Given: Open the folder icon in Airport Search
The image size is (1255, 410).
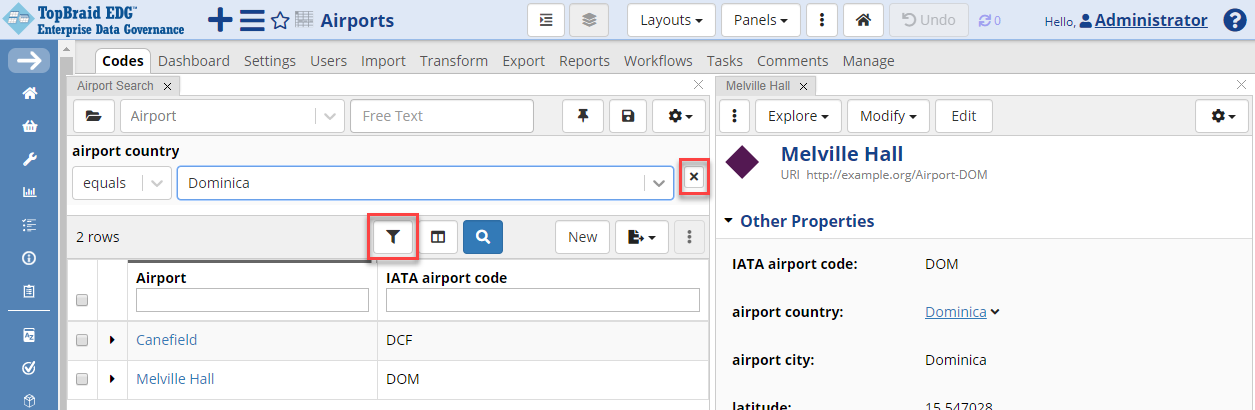Looking at the screenshot, I should click(x=93, y=116).
